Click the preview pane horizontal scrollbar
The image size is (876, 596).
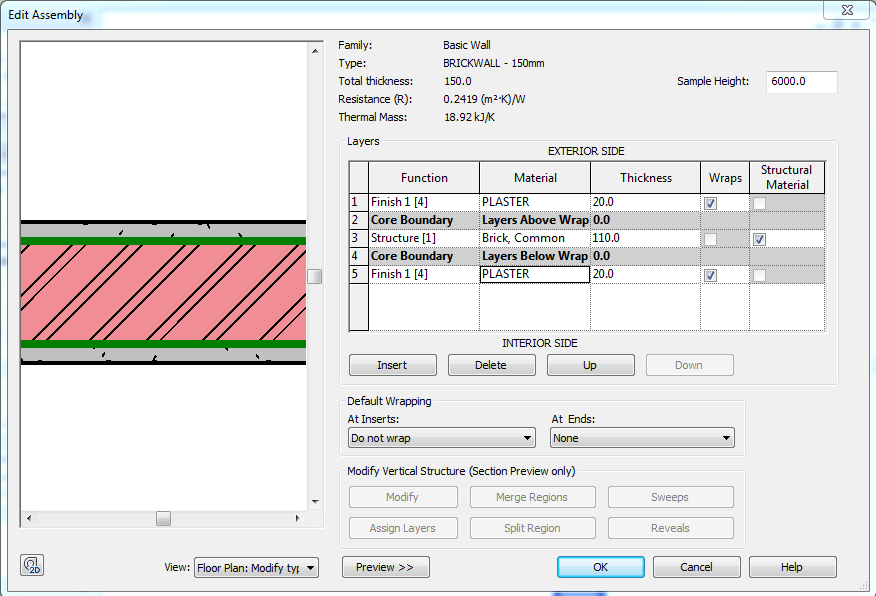click(162, 518)
